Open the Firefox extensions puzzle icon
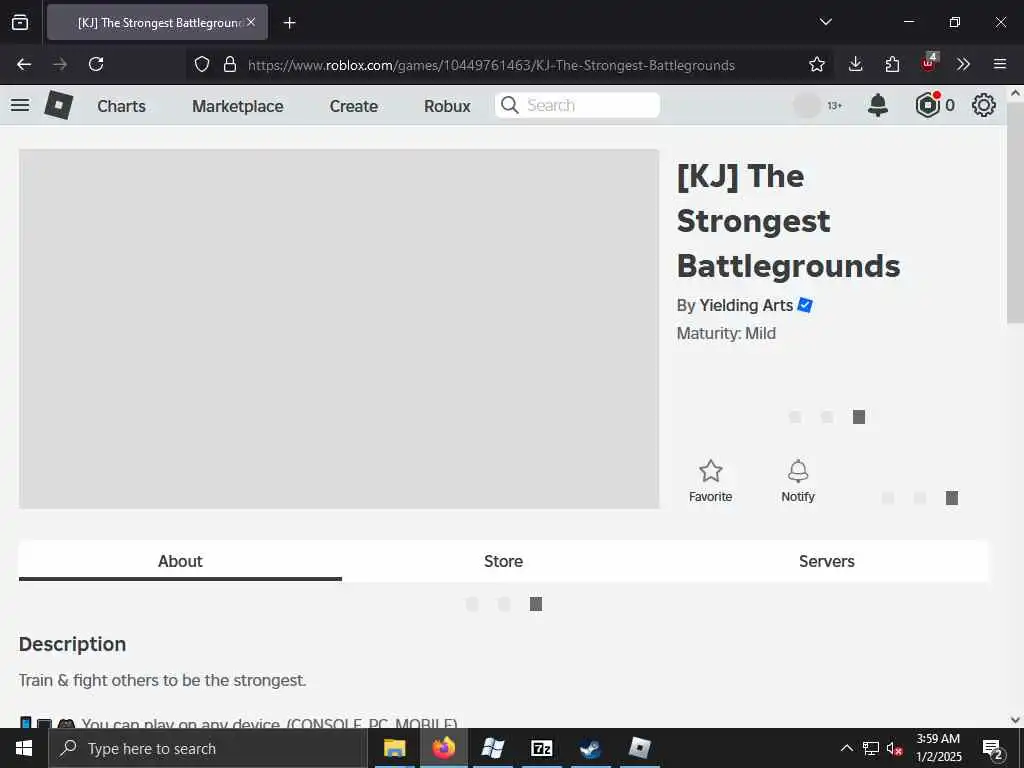1024x768 pixels. (892, 64)
